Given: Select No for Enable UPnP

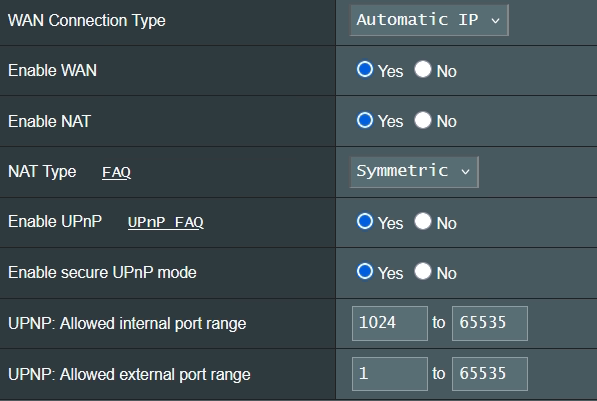Looking at the screenshot, I should coord(423,221).
